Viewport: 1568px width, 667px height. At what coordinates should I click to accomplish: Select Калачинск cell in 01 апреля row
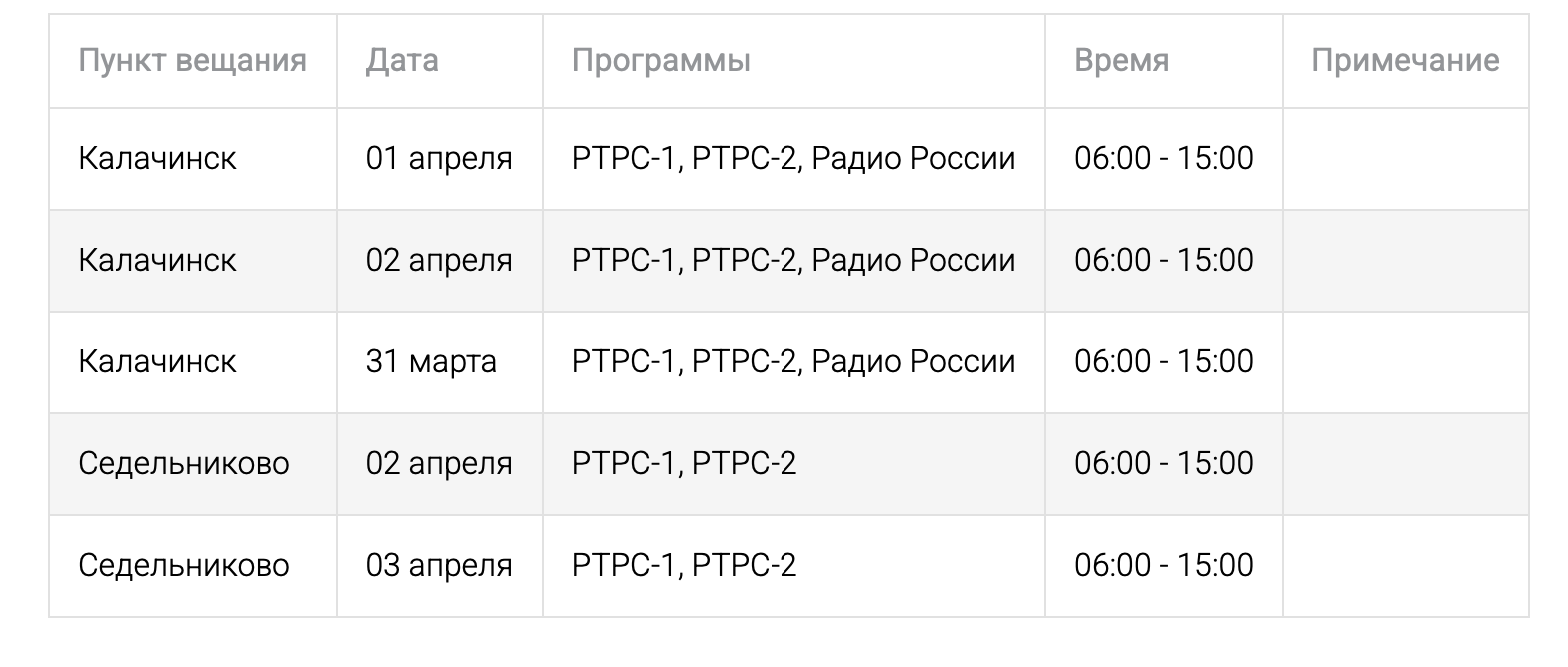[157, 158]
